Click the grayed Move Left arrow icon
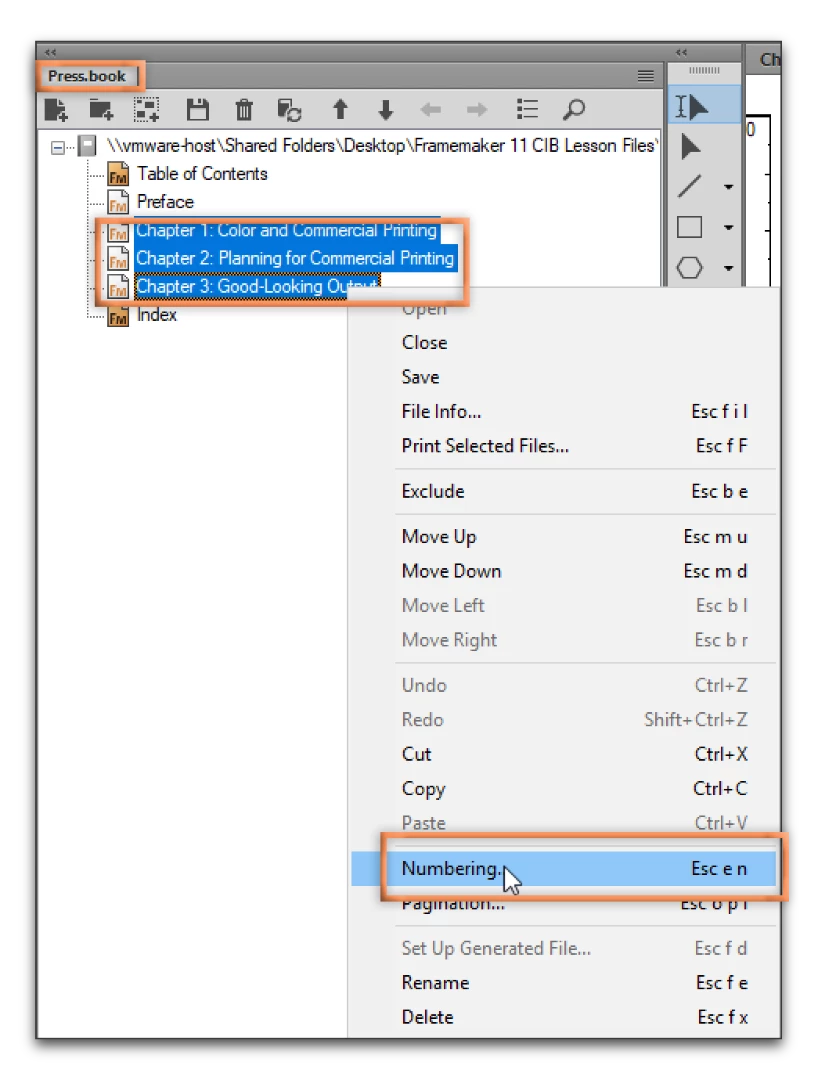Viewport: 818px width, 1080px height. (431, 110)
